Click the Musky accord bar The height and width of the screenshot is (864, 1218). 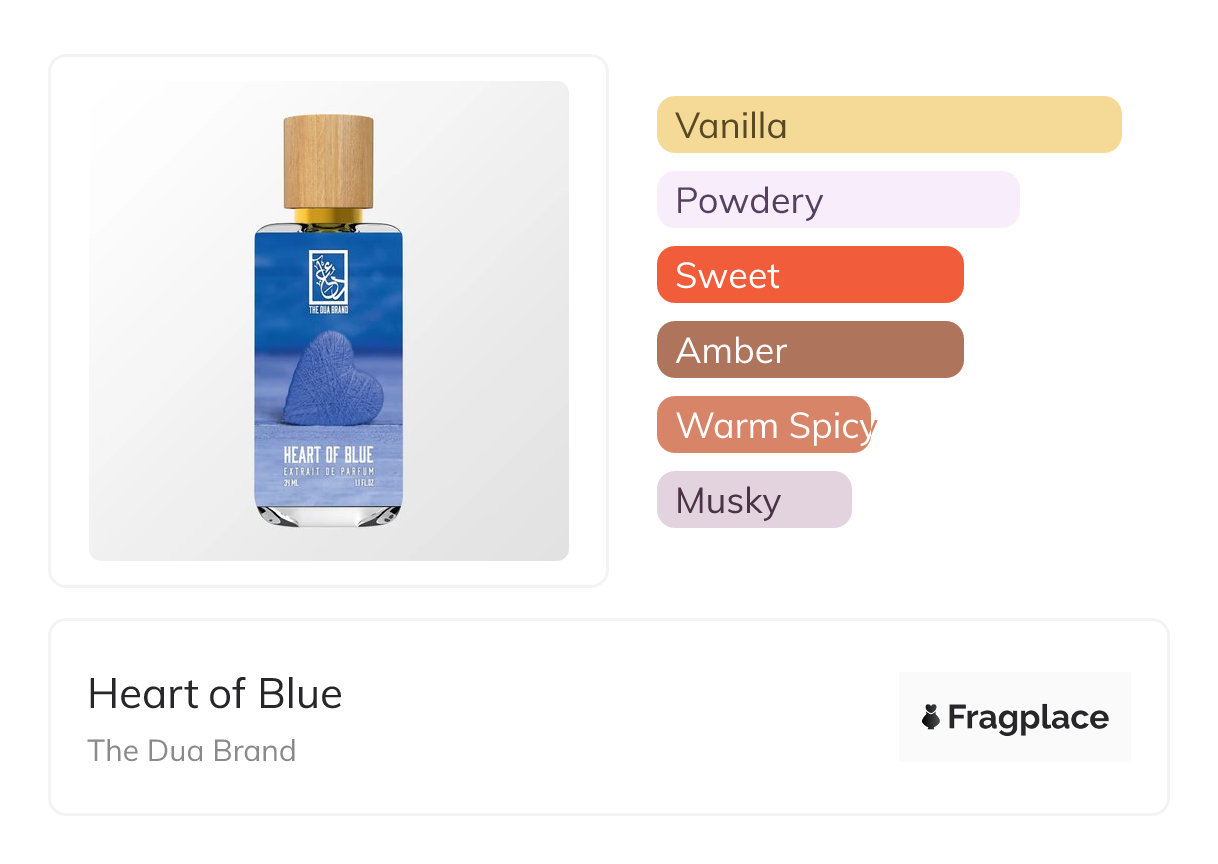tap(753, 500)
